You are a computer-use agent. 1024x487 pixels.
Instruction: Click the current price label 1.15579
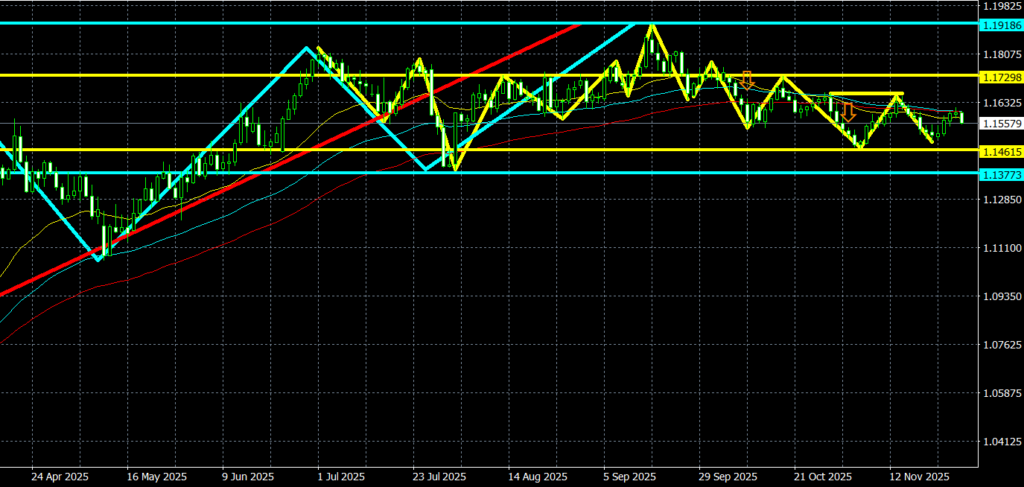[x=999, y=123]
